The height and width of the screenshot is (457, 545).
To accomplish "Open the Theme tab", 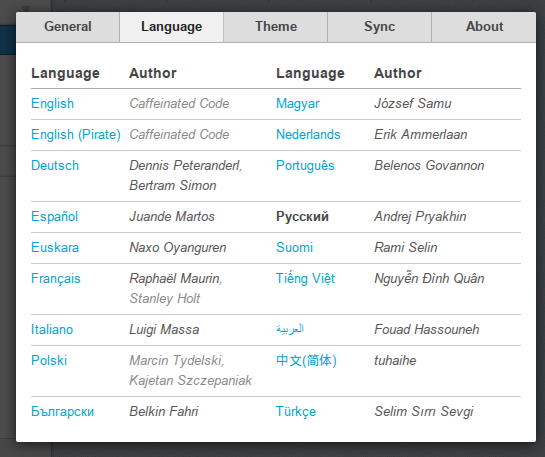I will click(276, 27).
